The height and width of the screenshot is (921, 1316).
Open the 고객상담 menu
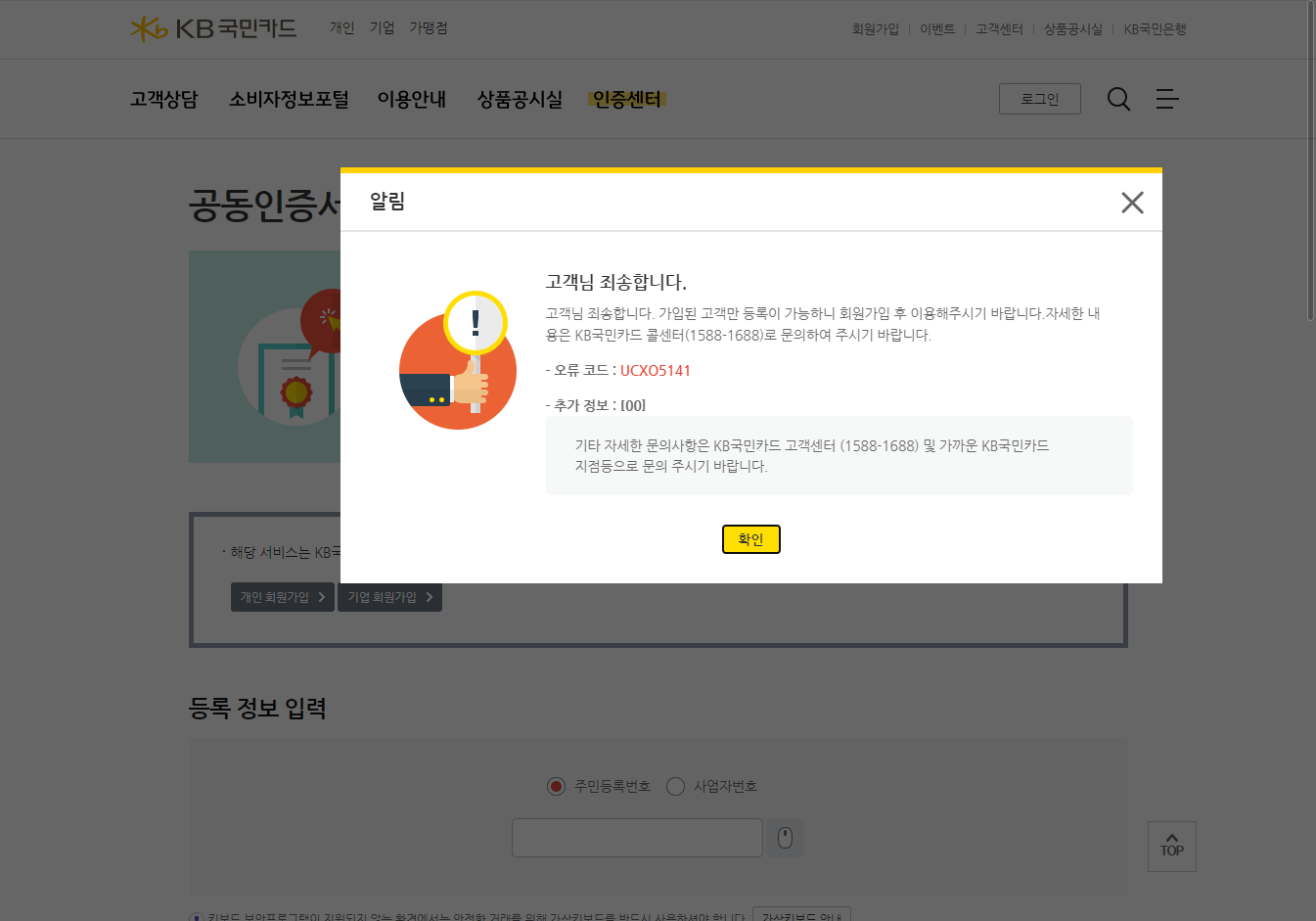tap(164, 99)
